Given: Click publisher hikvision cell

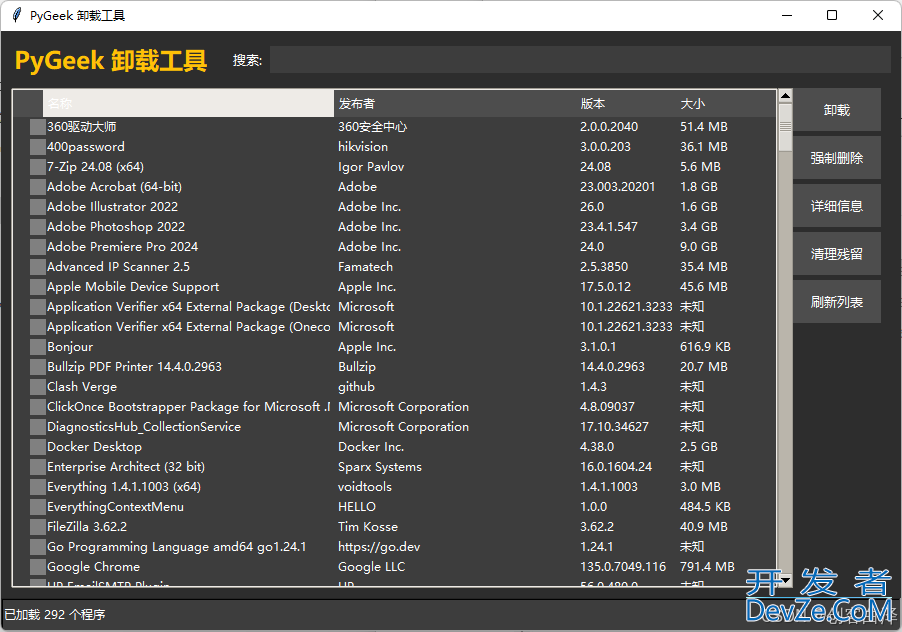Looking at the screenshot, I should tap(363, 147).
